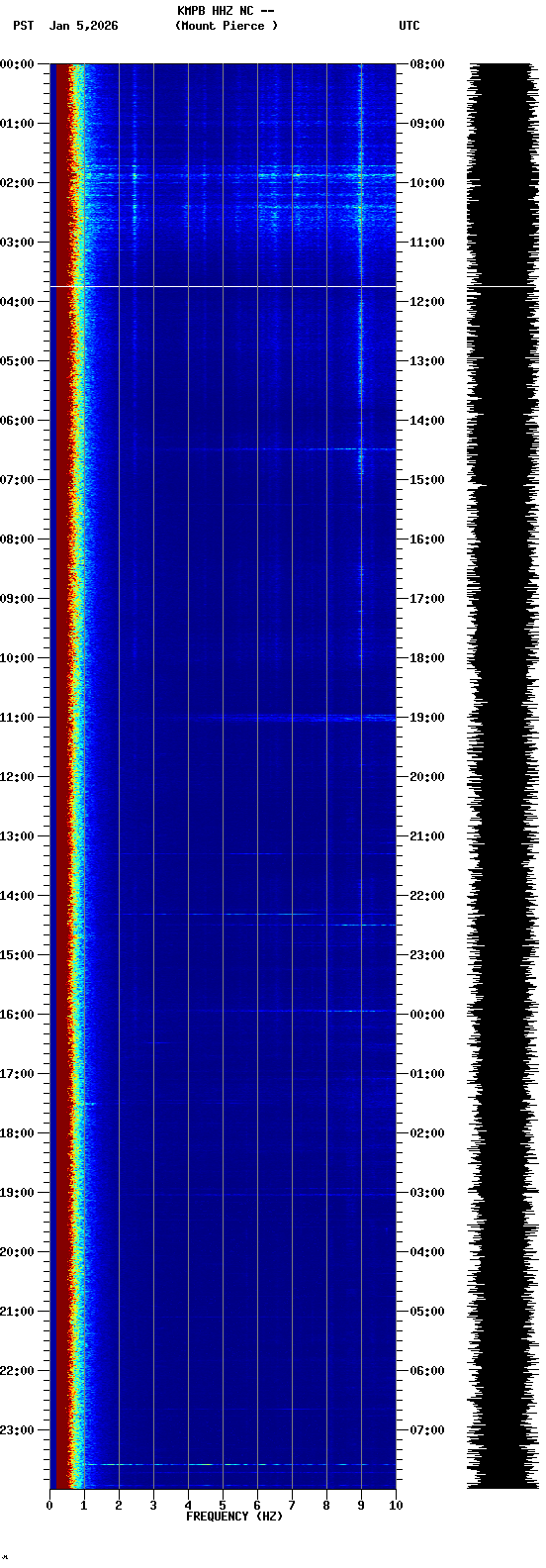
Task: Click the PST timezone label
Action: (x=24, y=26)
